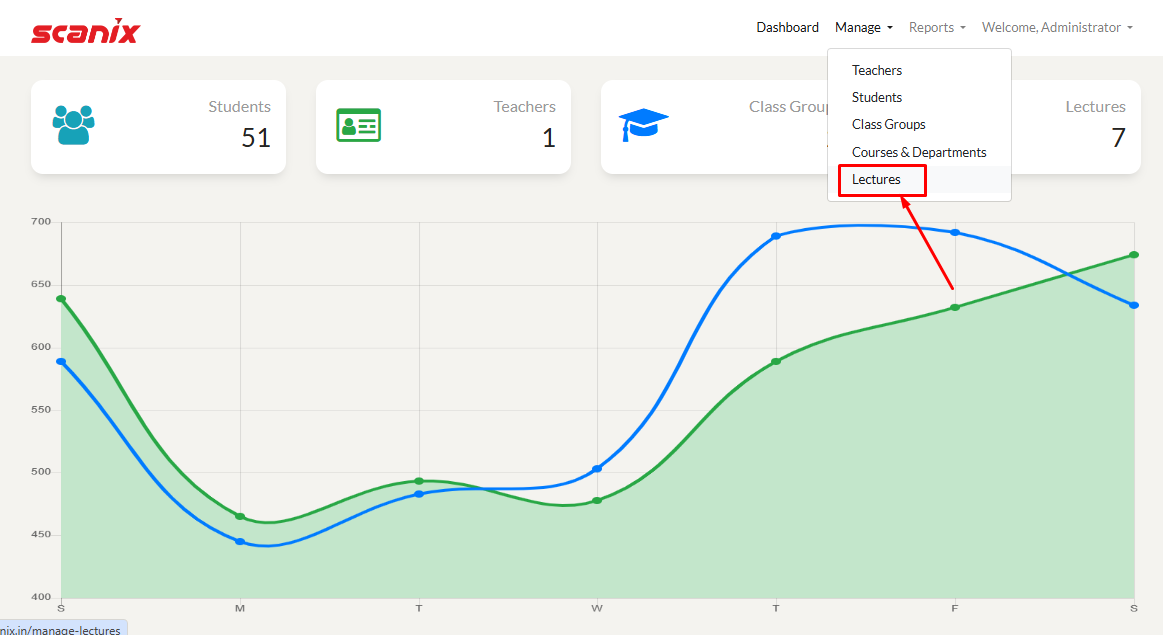Open the Welcome, Administrator user menu
The height and width of the screenshot is (635, 1163).
1056,28
